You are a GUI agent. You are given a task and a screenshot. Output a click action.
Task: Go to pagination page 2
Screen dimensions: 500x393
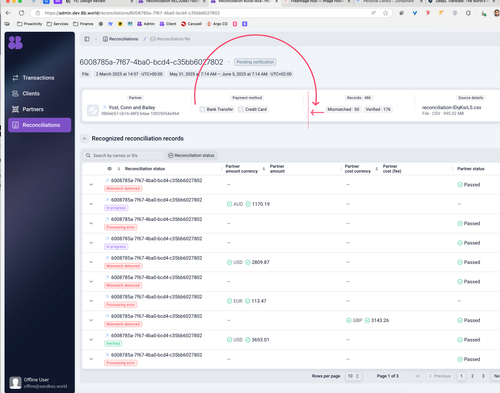click(472, 376)
